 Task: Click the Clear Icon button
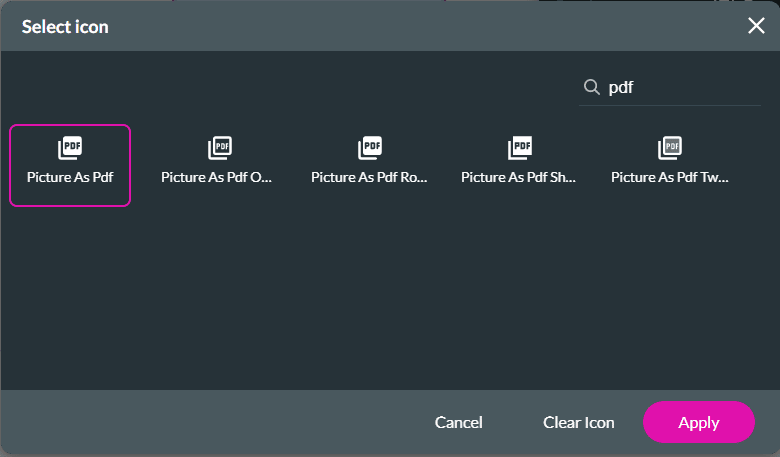tap(578, 422)
